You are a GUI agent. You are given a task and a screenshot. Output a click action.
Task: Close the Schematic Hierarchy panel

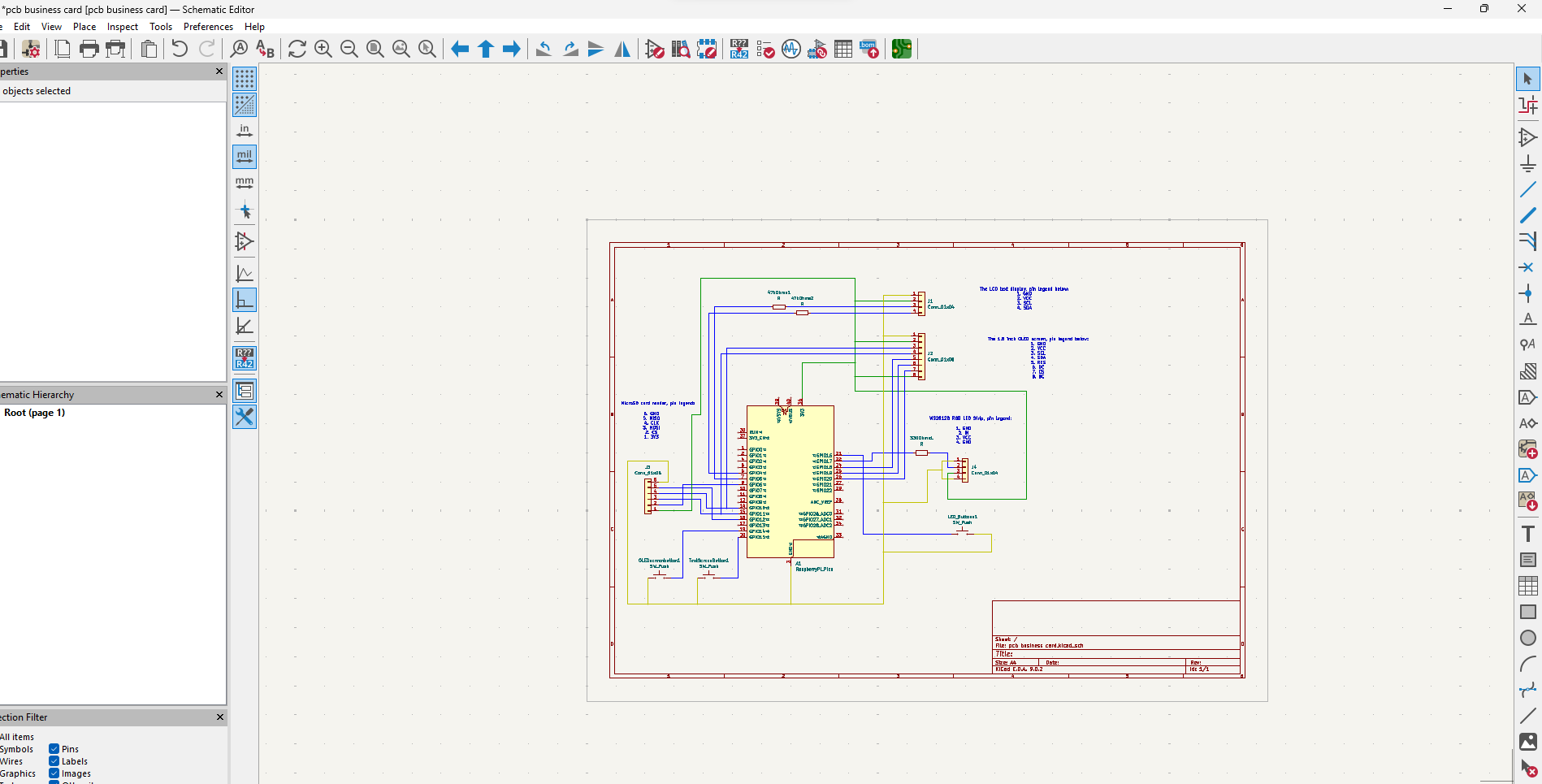pos(219,395)
